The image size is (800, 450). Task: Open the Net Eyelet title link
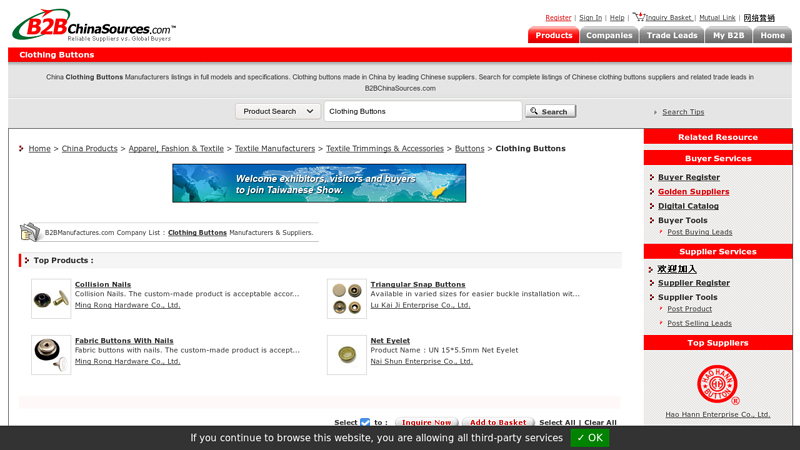tap(390, 340)
